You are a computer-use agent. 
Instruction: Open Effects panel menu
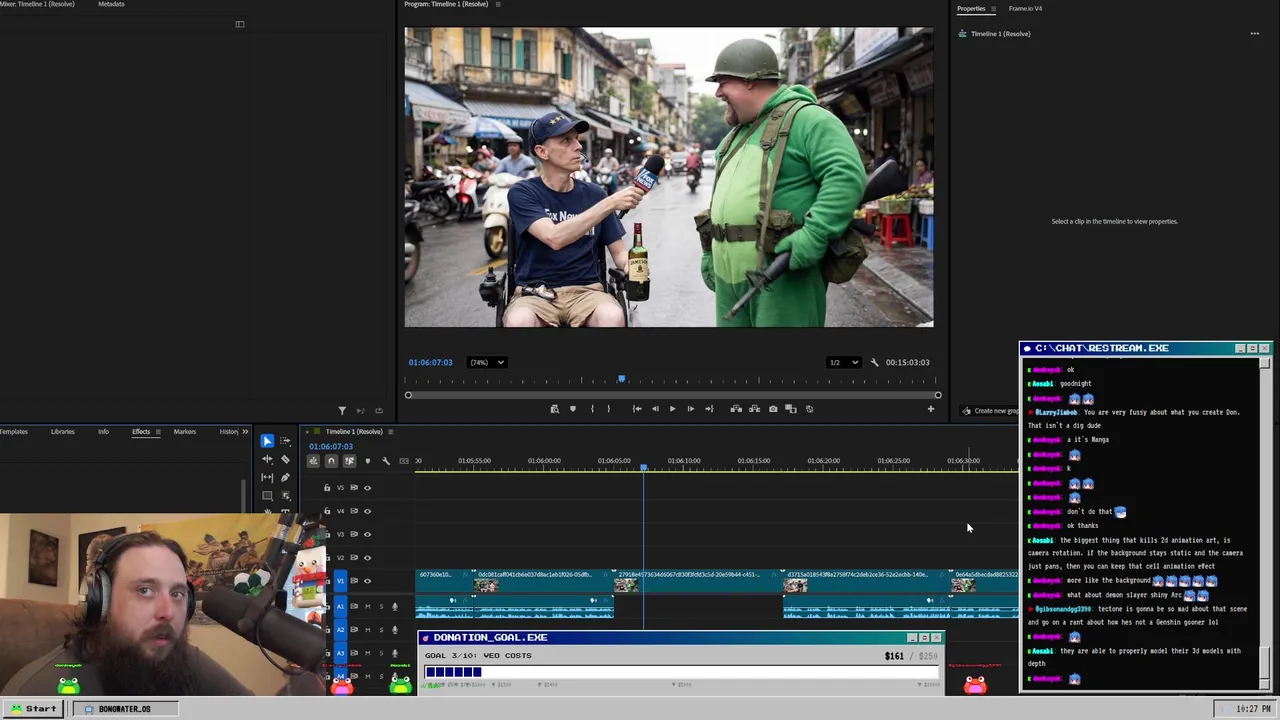(x=157, y=432)
